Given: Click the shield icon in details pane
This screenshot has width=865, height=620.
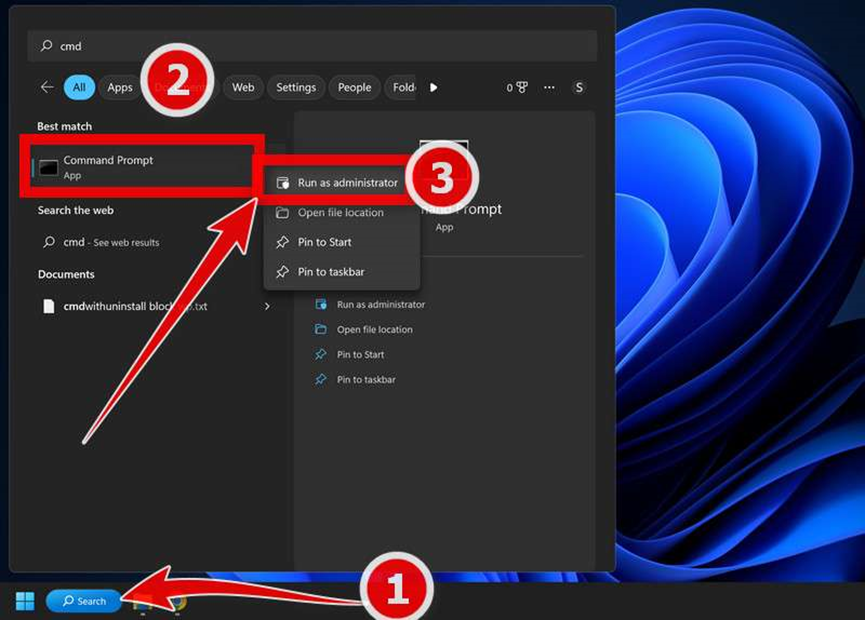Looking at the screenshot, I should tap(321, 304).
